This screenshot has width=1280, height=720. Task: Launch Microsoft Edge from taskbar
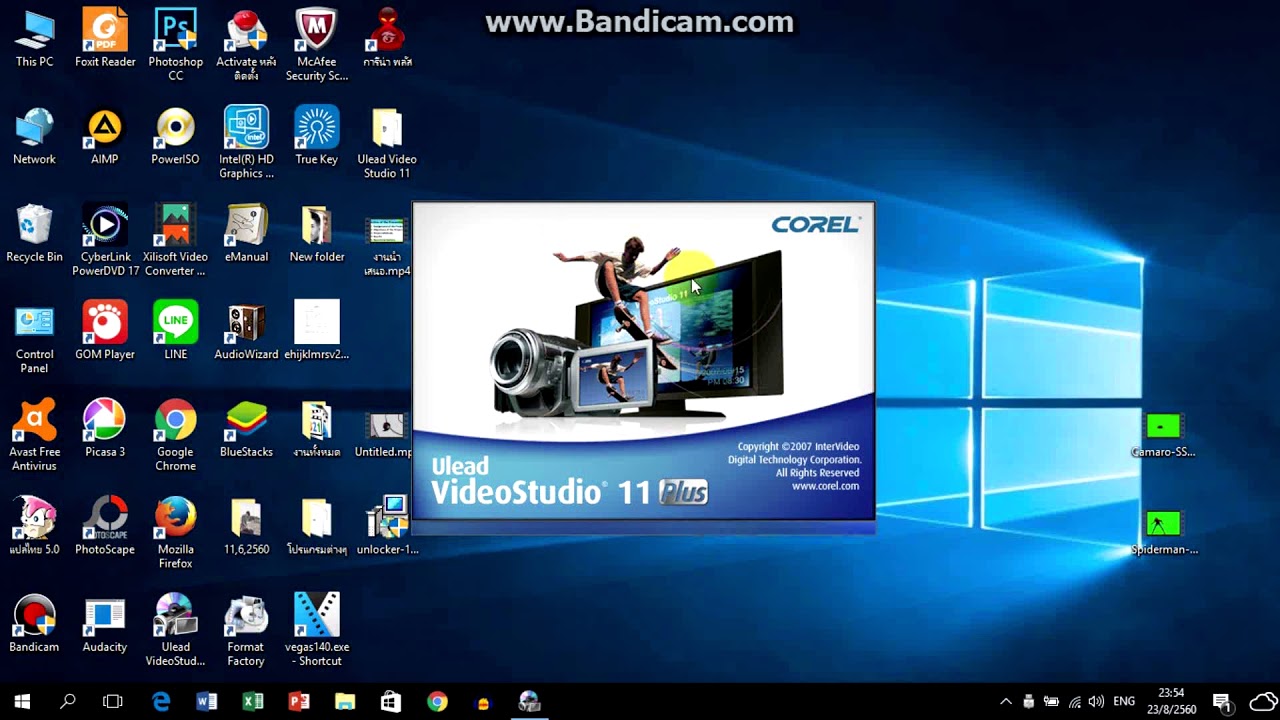161,702
